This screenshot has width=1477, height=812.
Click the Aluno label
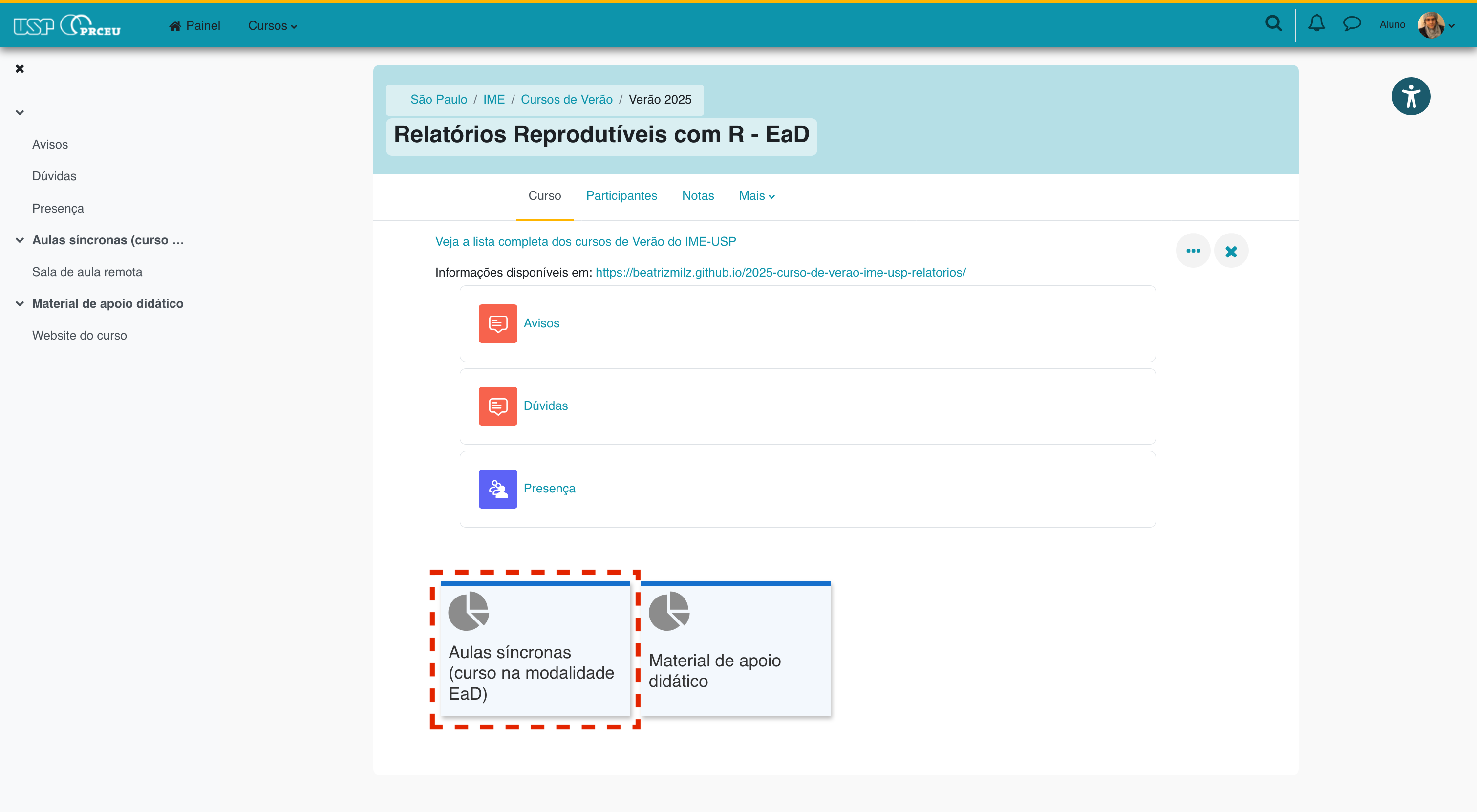pos(1392,24)
